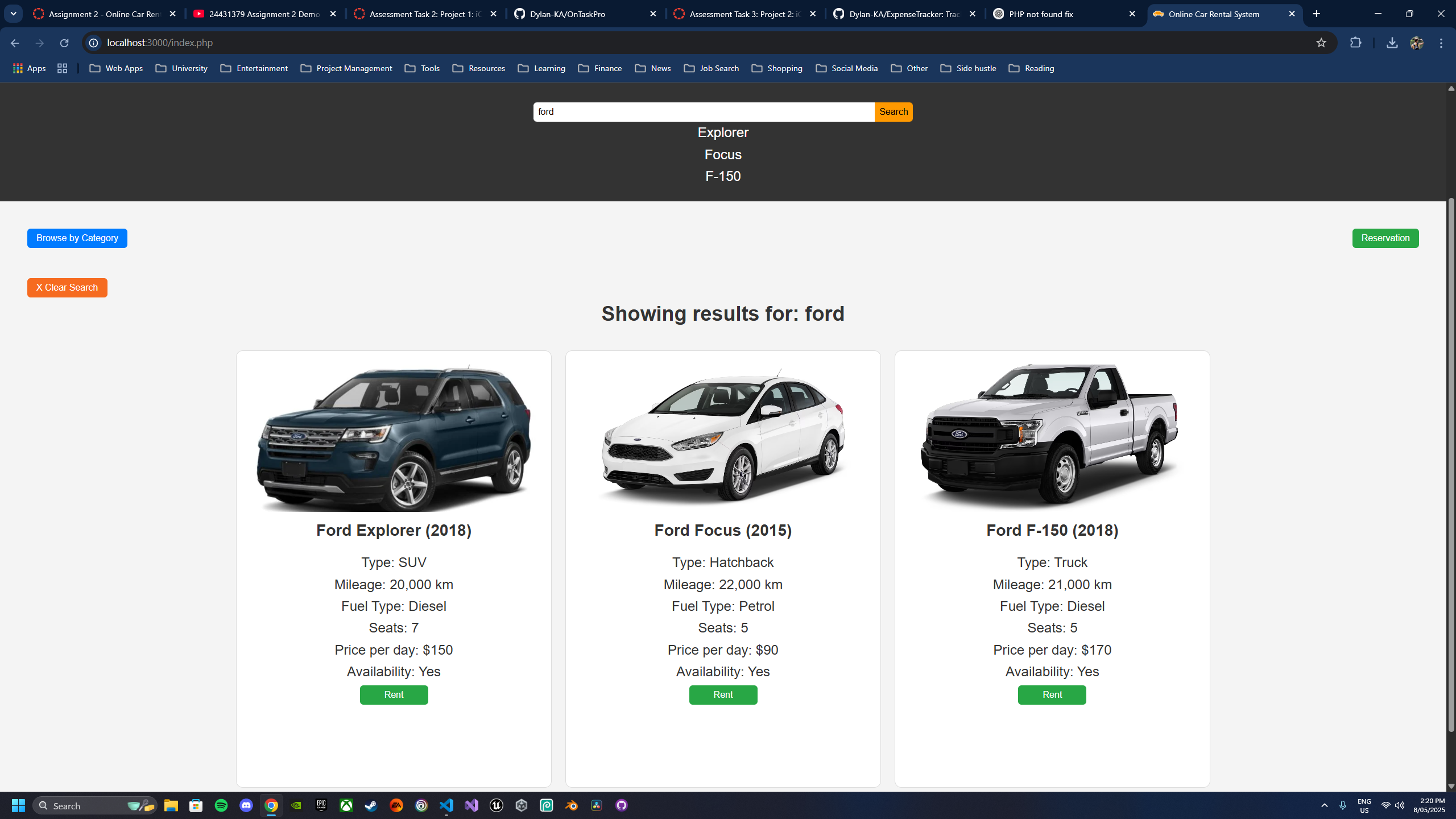
Task: Open Blender from taskbar
Action: (572, 805)
